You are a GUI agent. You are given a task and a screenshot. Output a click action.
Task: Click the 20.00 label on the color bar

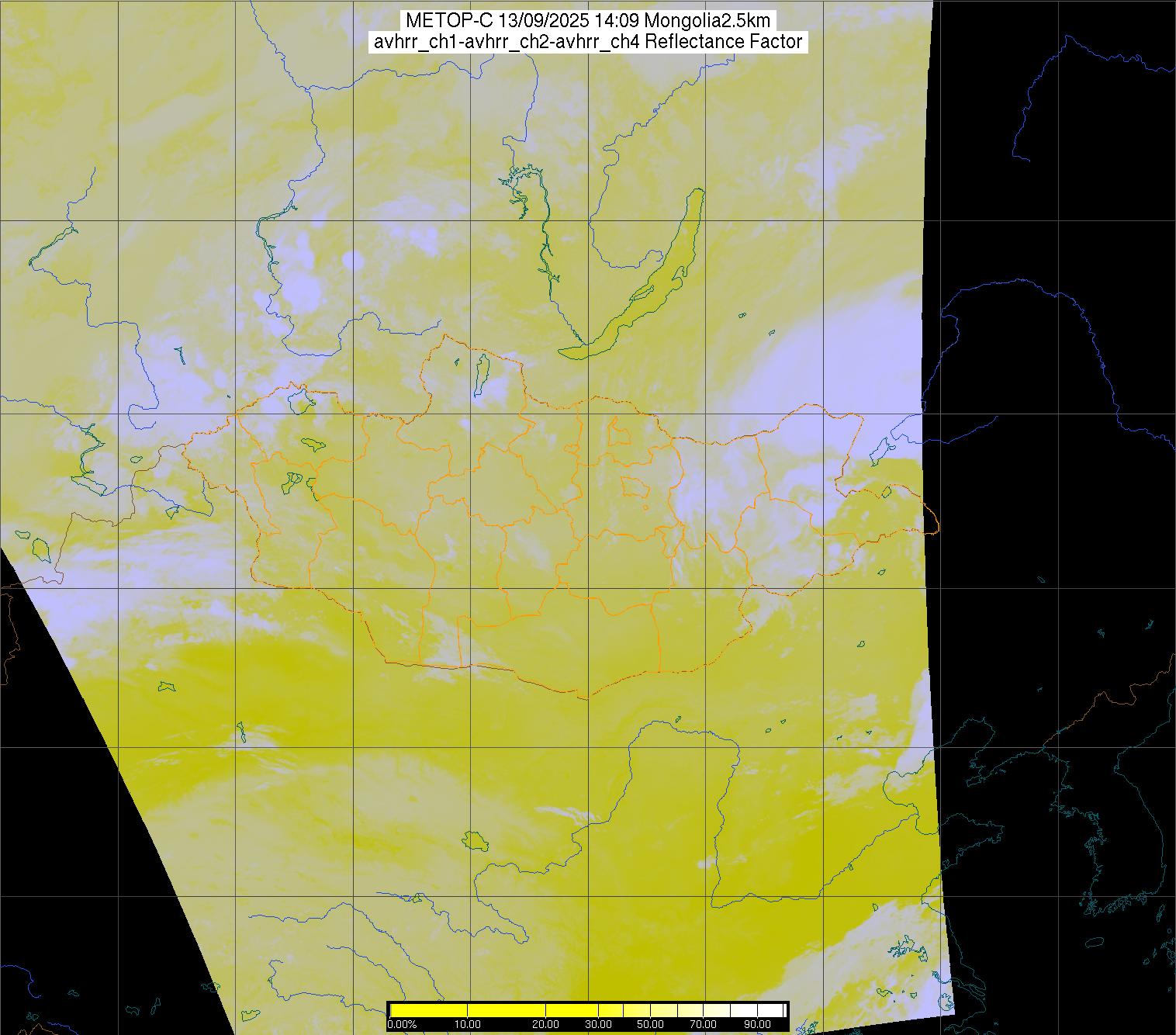point(547,1025)
